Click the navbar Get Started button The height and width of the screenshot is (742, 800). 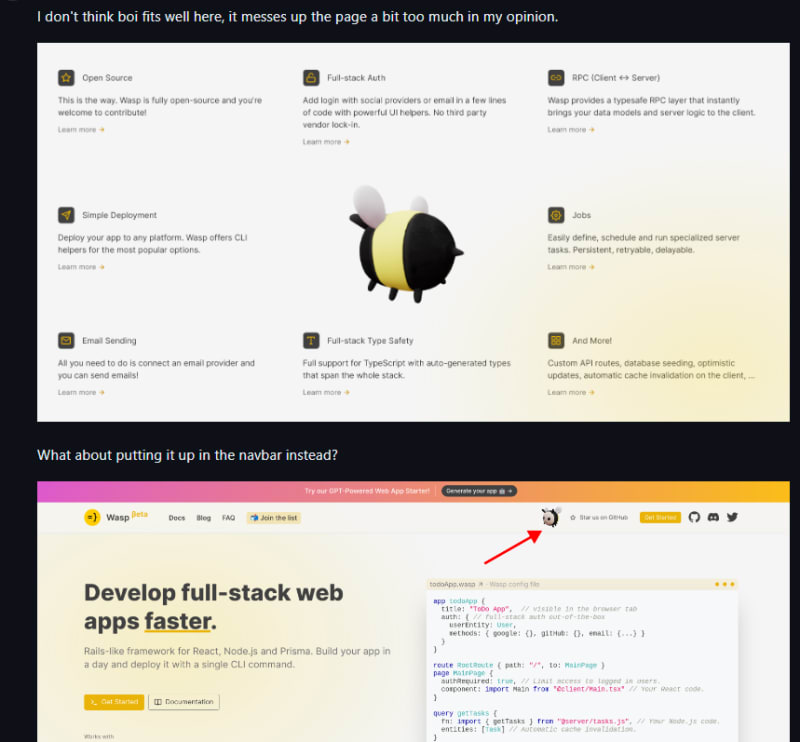[x=660, y=517]
